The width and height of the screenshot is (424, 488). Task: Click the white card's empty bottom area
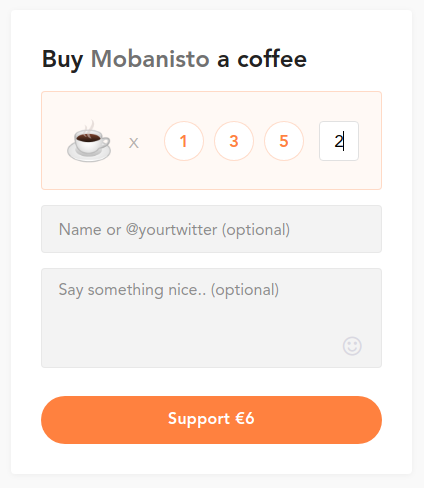pos(211,459)
